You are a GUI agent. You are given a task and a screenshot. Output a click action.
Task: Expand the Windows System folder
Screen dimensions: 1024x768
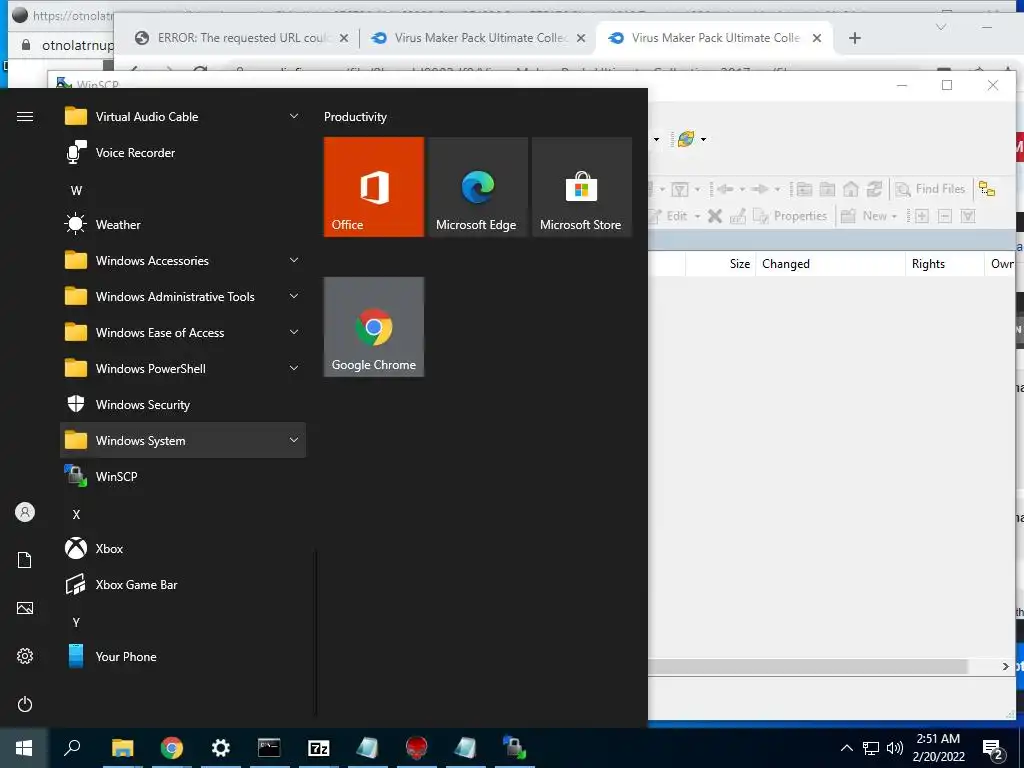[x=183, y=441]
